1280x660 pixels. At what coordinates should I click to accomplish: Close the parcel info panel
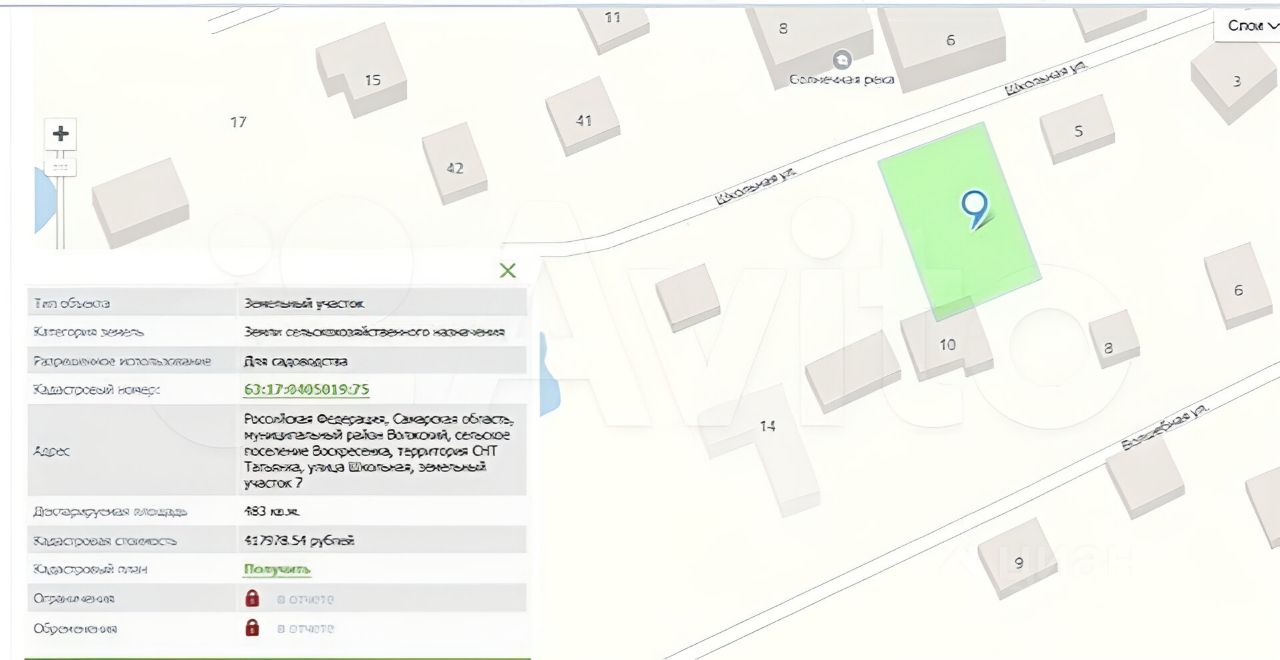pos(508,270)
